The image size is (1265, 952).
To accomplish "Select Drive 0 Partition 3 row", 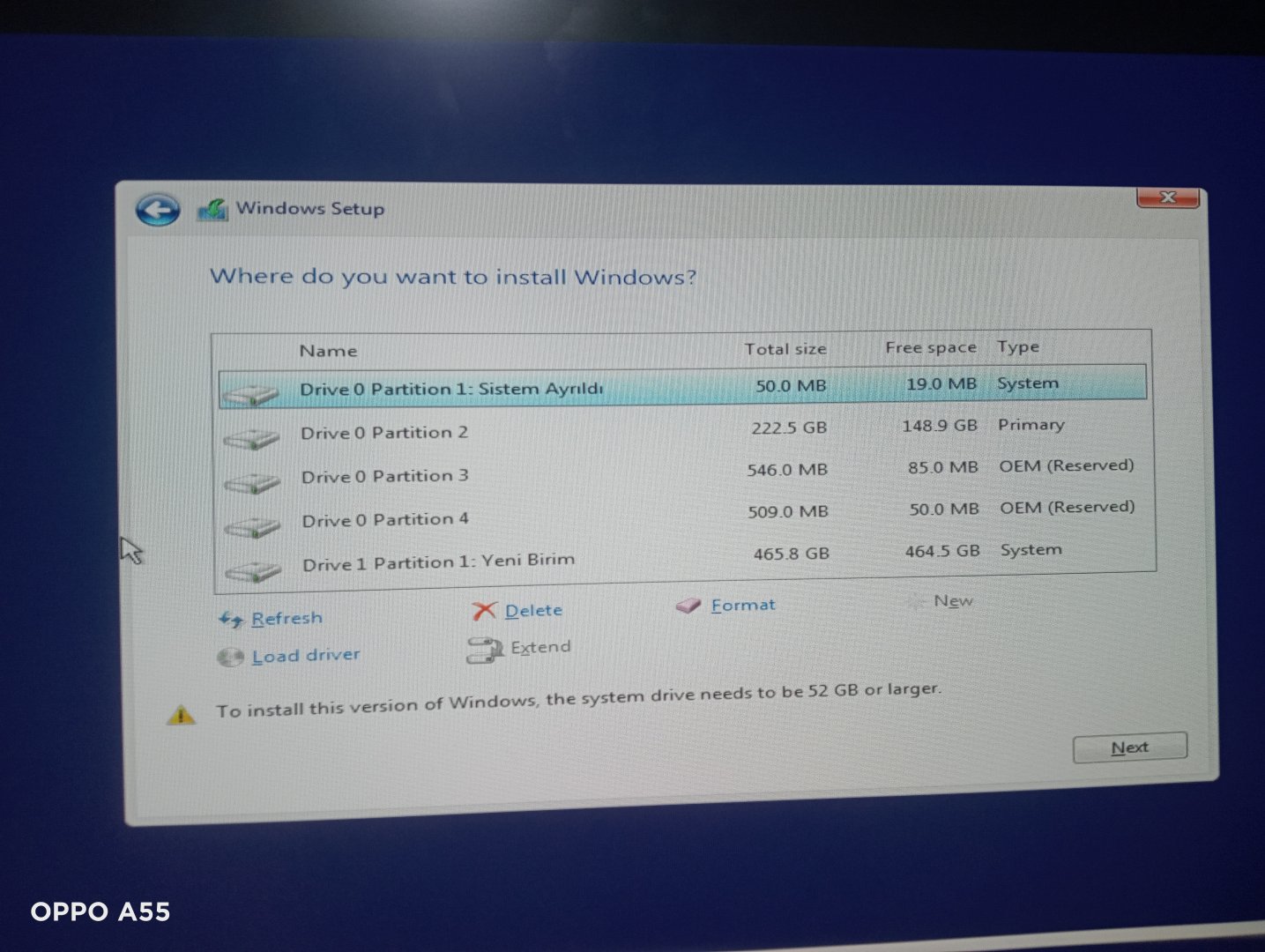I will tap(686, 472).
